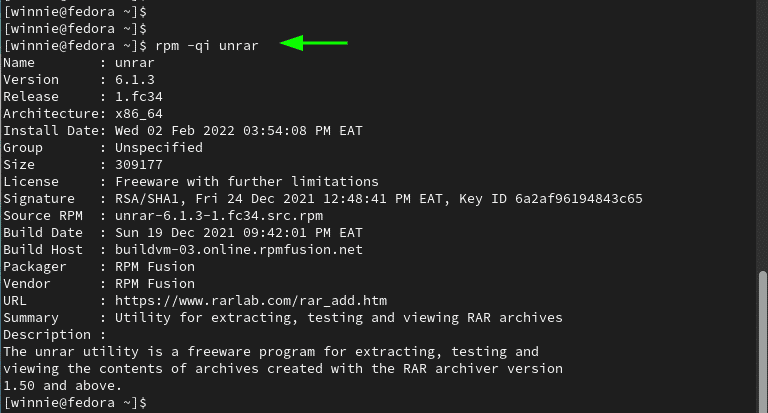Click the Vendor value RPM Fusion
The height and width of the screenshot is (413, 768).
pyautogui.click(x=155, y=284)
